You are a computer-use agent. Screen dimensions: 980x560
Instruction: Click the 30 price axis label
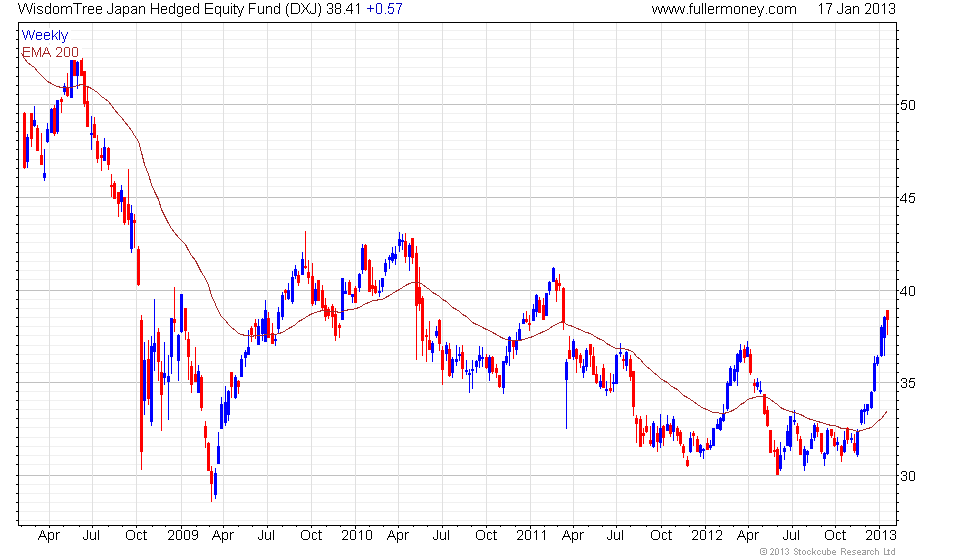[x=908, y=476]
